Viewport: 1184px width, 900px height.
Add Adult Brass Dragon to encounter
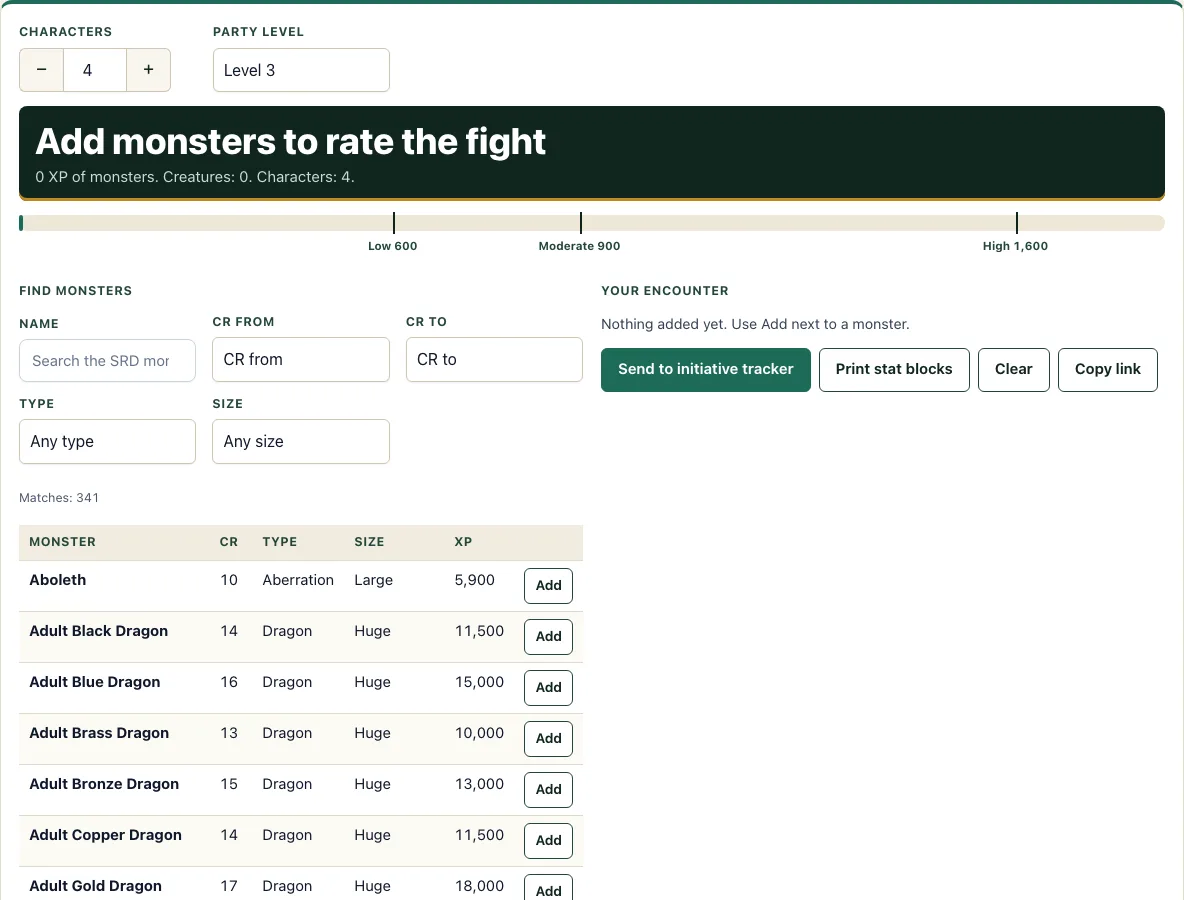click(x=548, y=738)
